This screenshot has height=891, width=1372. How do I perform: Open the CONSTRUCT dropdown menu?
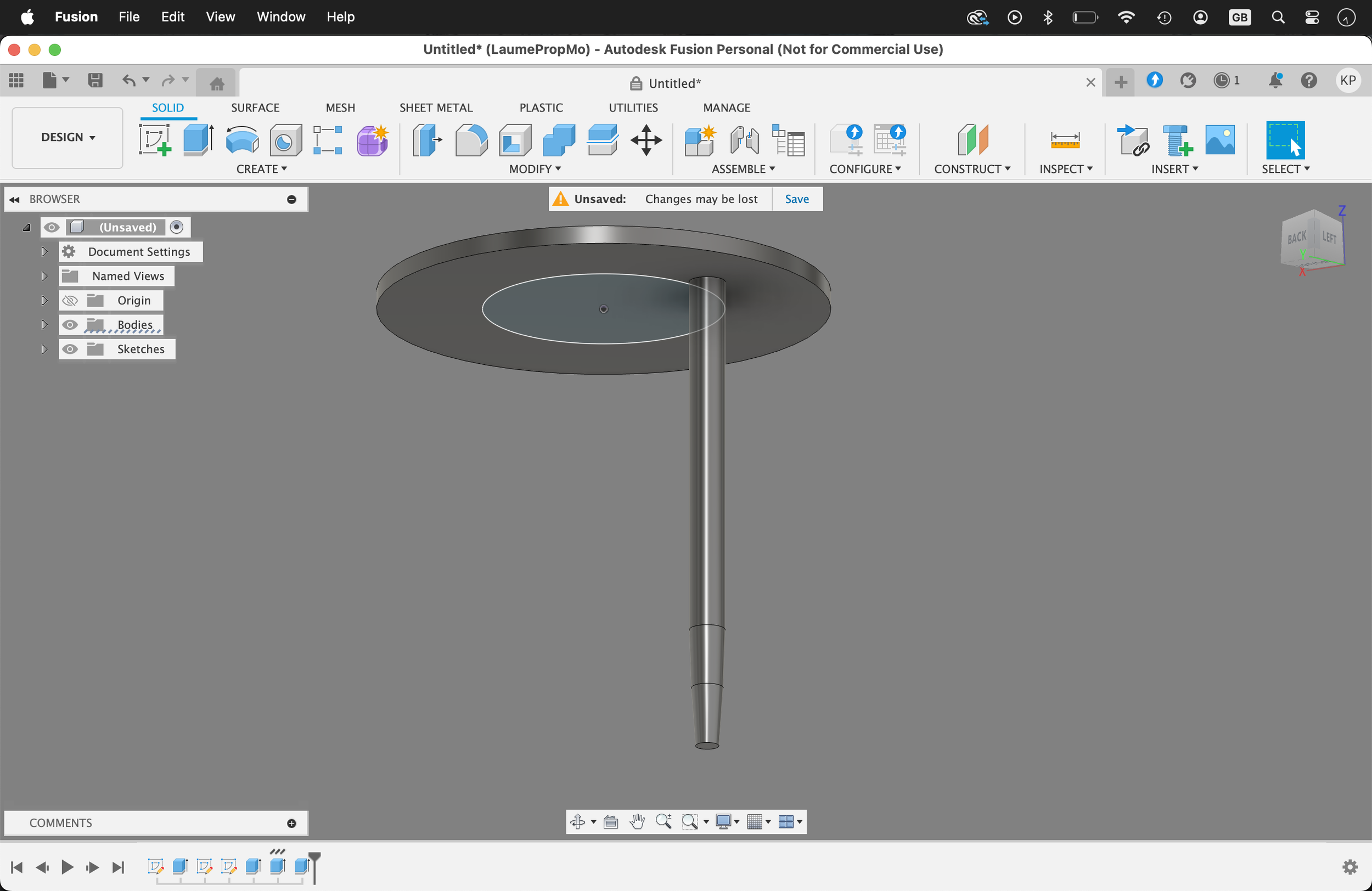pos(971,169)
